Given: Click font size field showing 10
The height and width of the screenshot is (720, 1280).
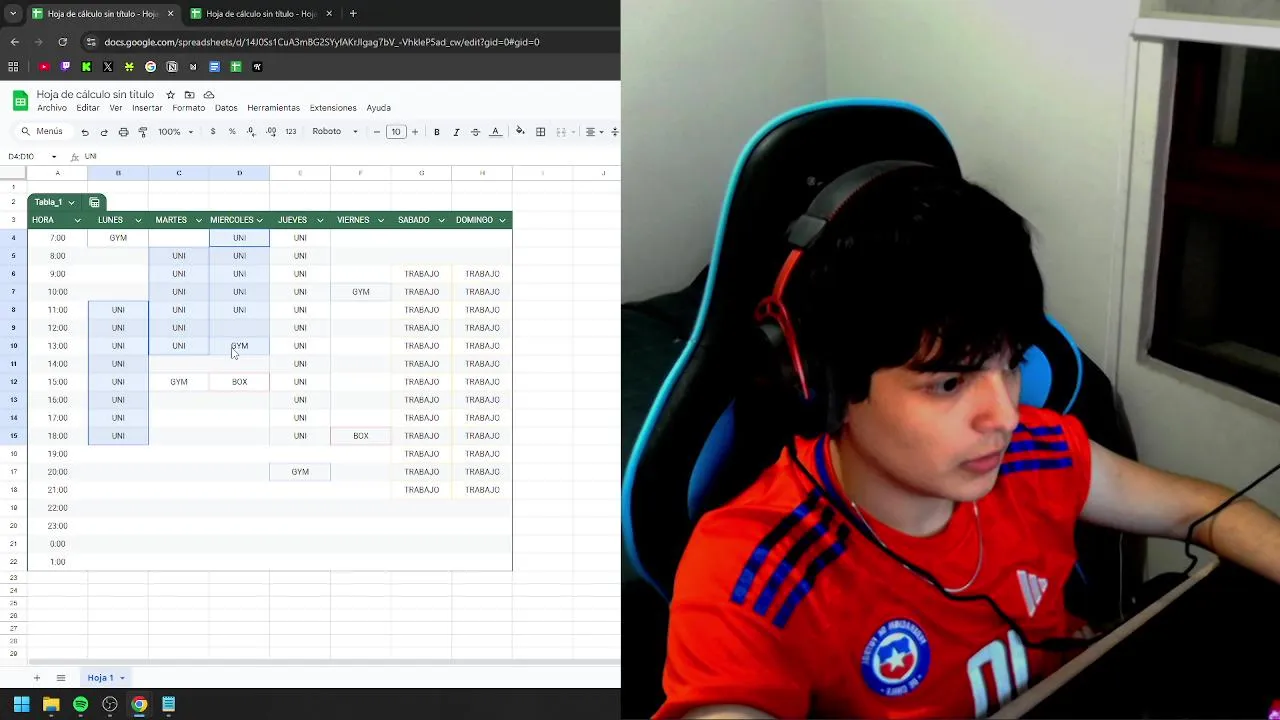Looking at the screenshot, I should 396,132.
